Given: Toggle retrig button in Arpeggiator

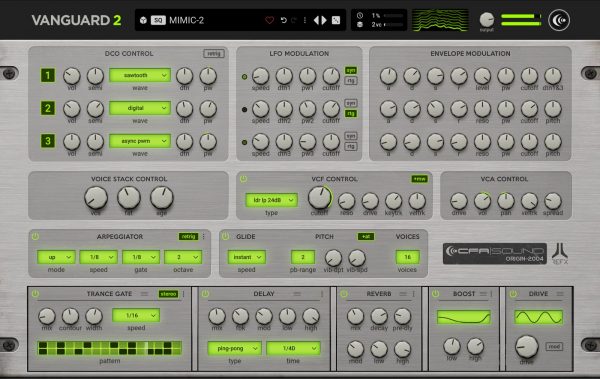Looking at the screenshot, I should click(x=188, y=237).
